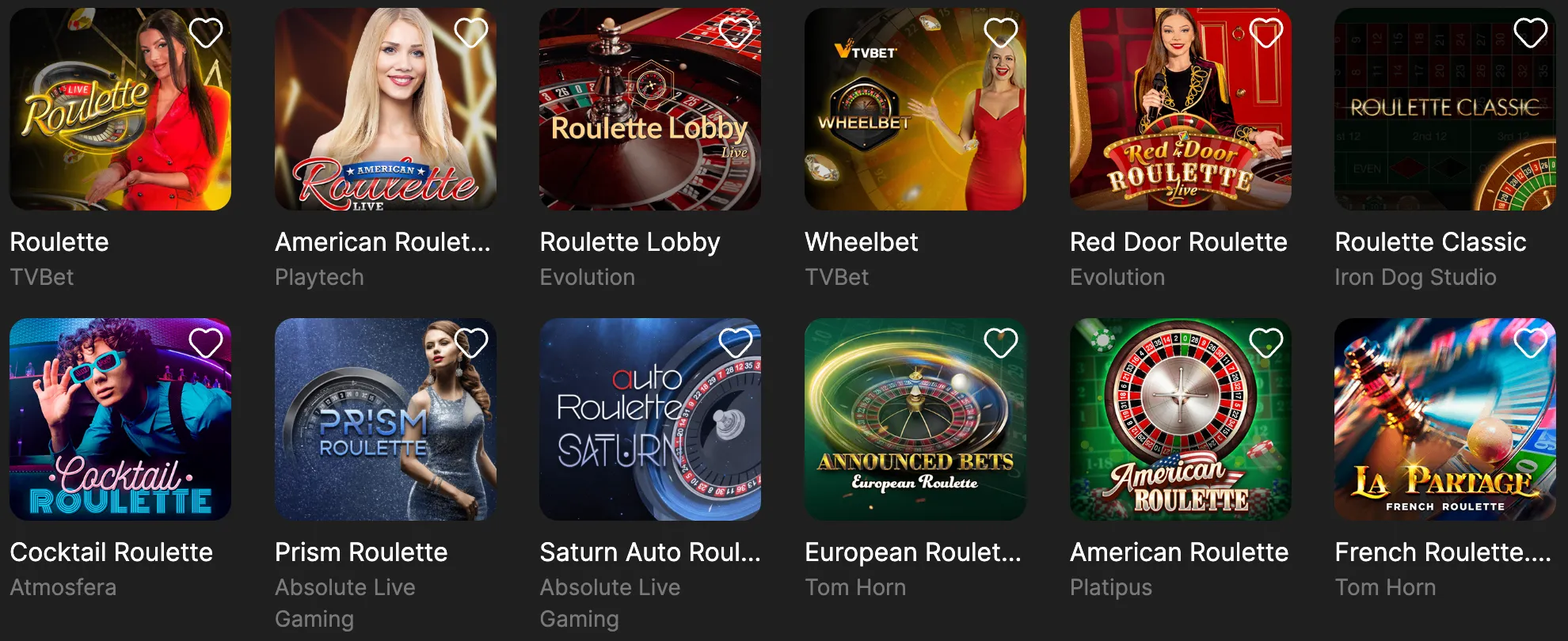Click the heart icon on Wheelbet

pyautogui.click(x=1001, y=32)
